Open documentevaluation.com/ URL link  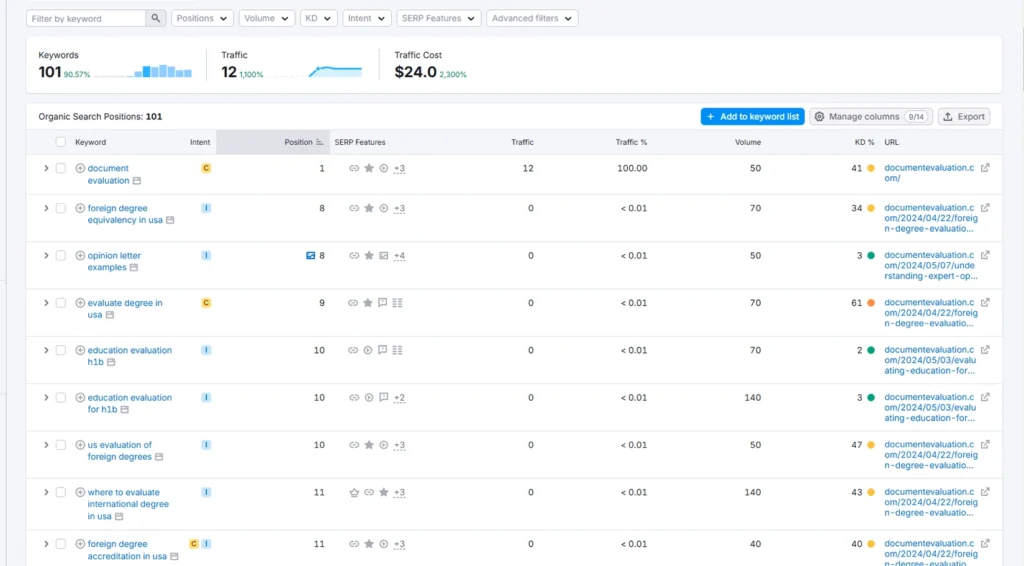[x=929, y=173]
